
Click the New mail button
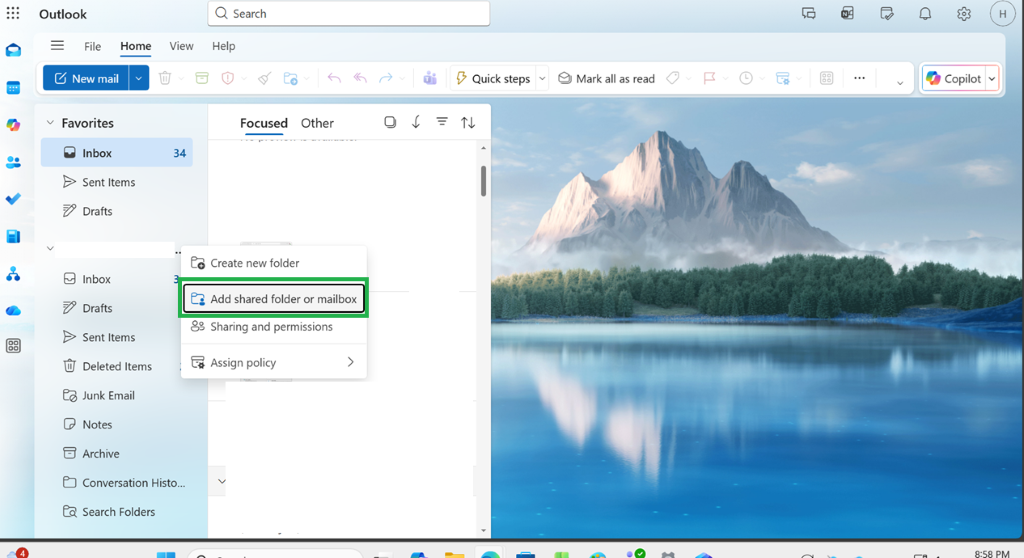86,78
